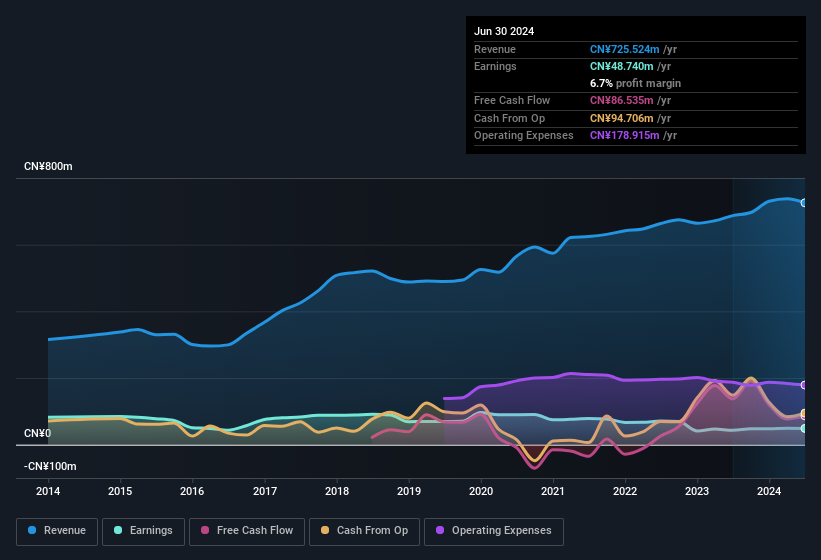Click the Cash From Op orange endpoint marker

[x=804, y=413]
